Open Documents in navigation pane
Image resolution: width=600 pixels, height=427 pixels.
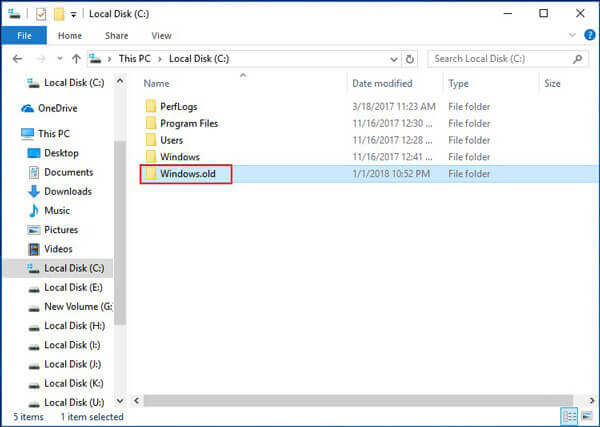(69, 172)
